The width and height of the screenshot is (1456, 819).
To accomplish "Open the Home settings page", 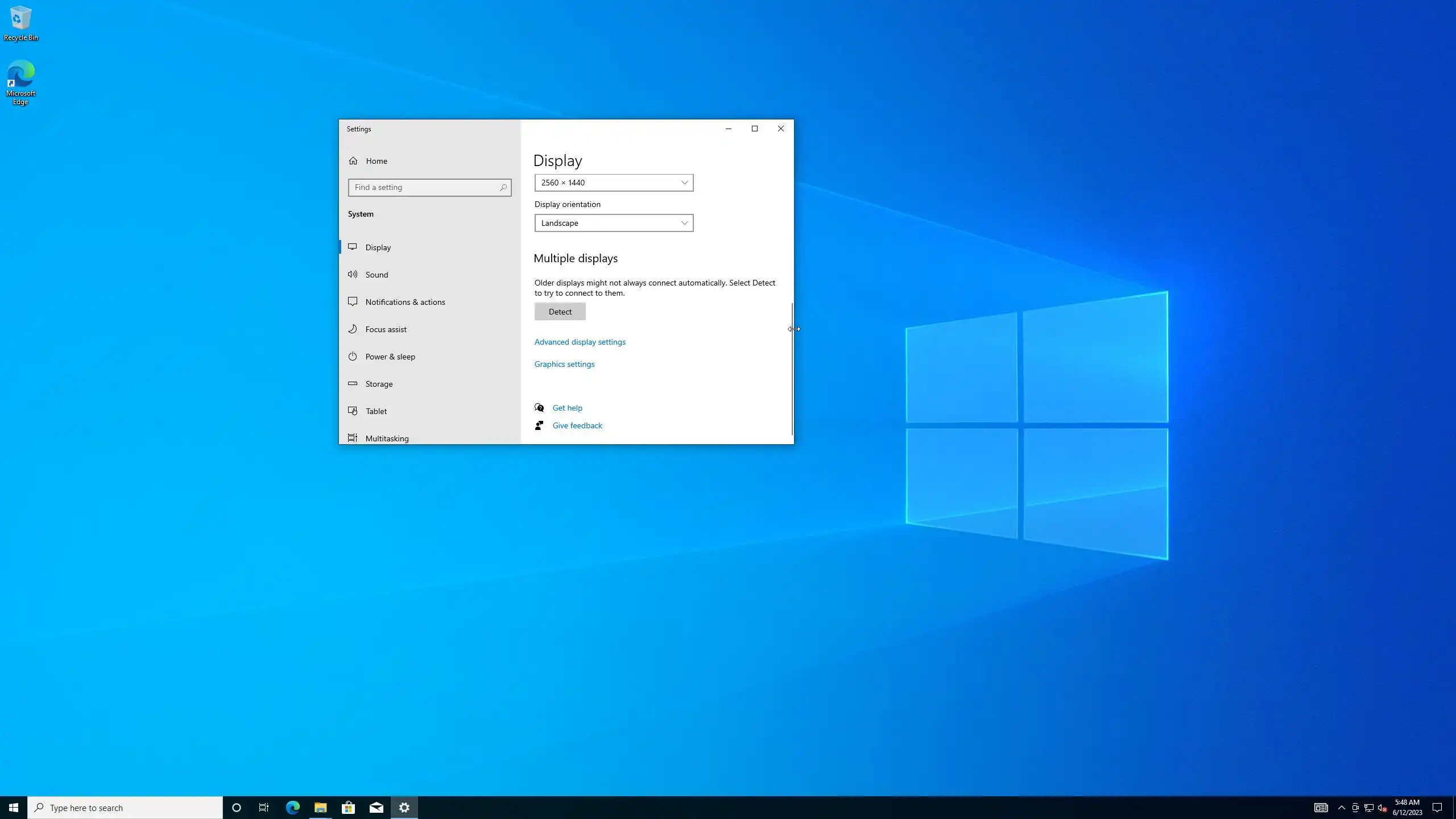I will click(376, 161).
